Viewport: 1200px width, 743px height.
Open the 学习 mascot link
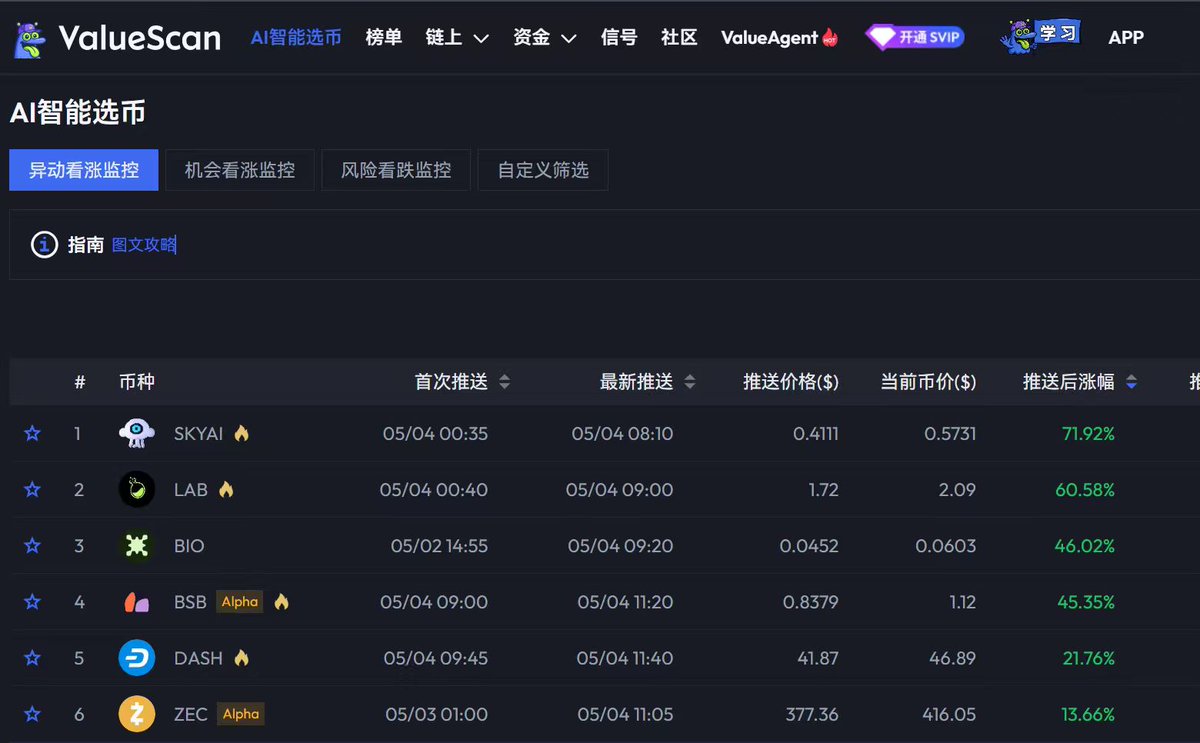coord(1041,36)
